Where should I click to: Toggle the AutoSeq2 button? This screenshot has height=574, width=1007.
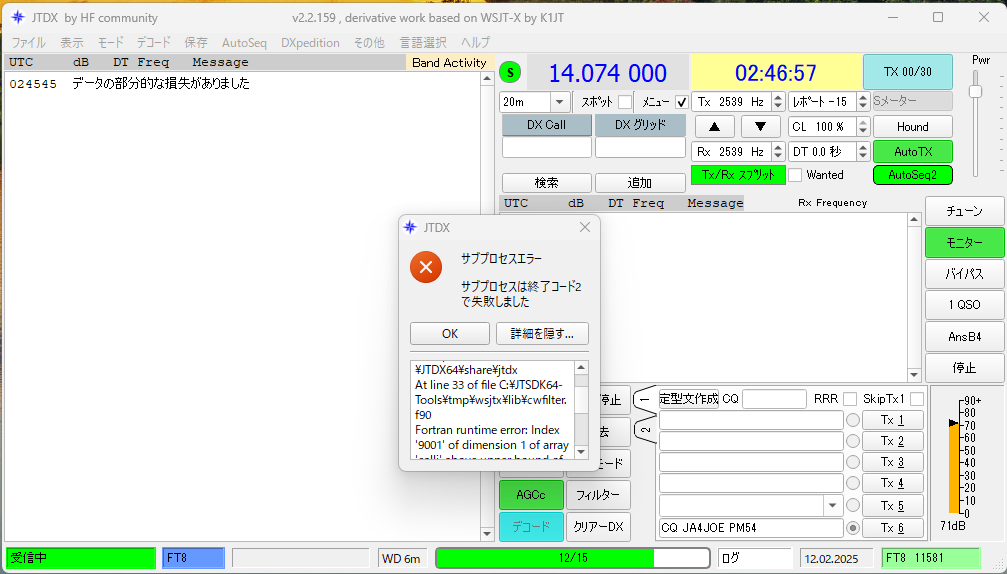tap(913, 175)
